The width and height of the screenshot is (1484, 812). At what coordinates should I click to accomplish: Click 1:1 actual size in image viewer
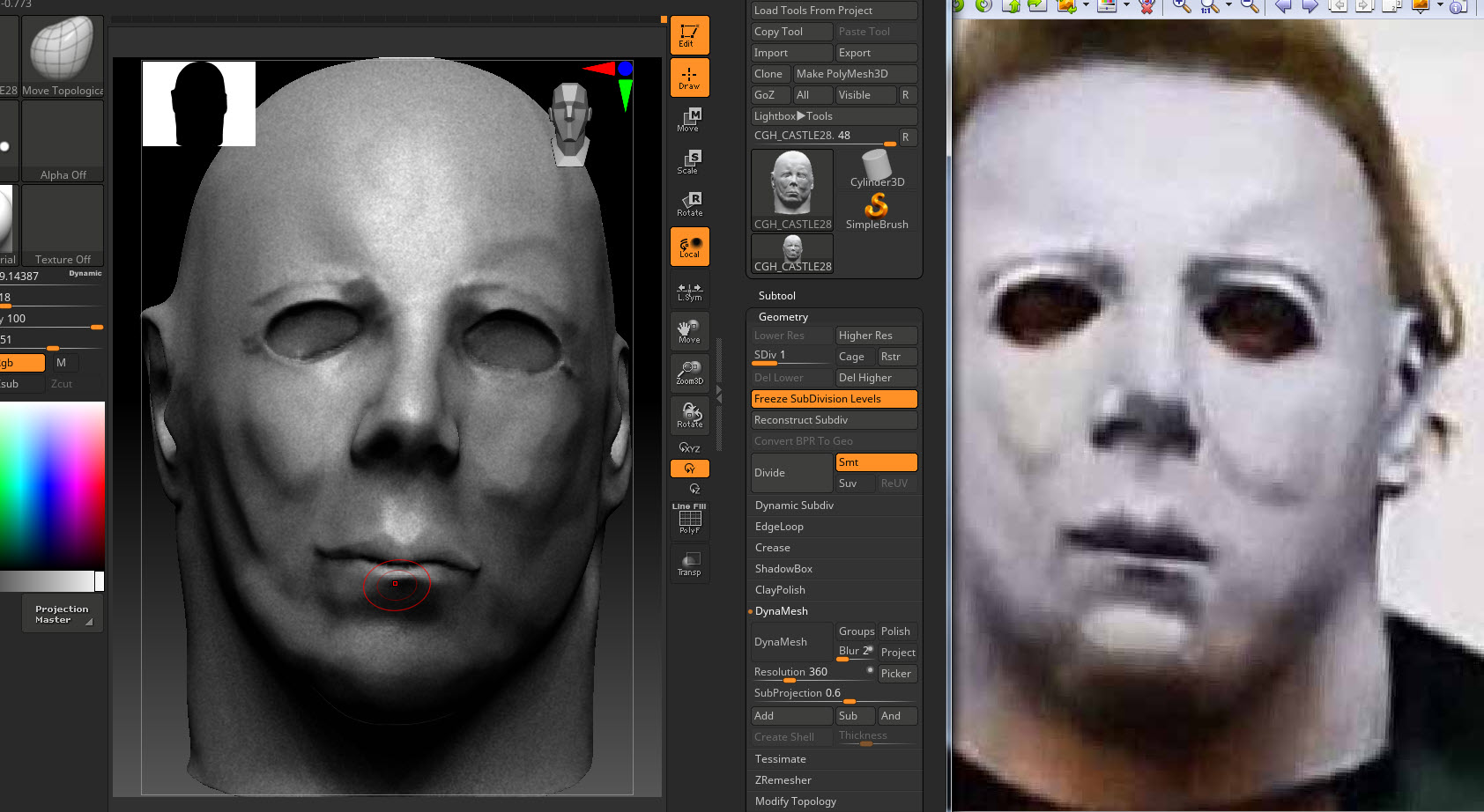[1210, 6]
